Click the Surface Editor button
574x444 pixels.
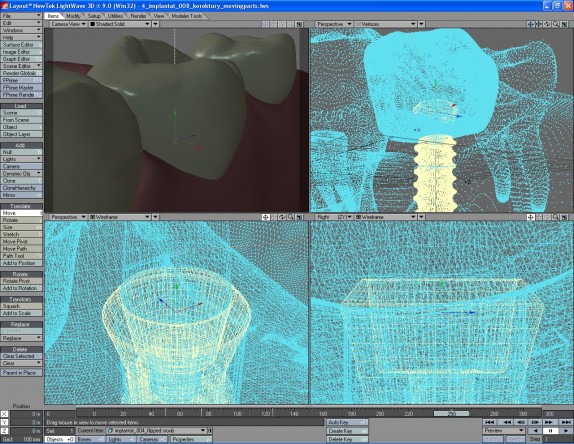coord(21,45)
